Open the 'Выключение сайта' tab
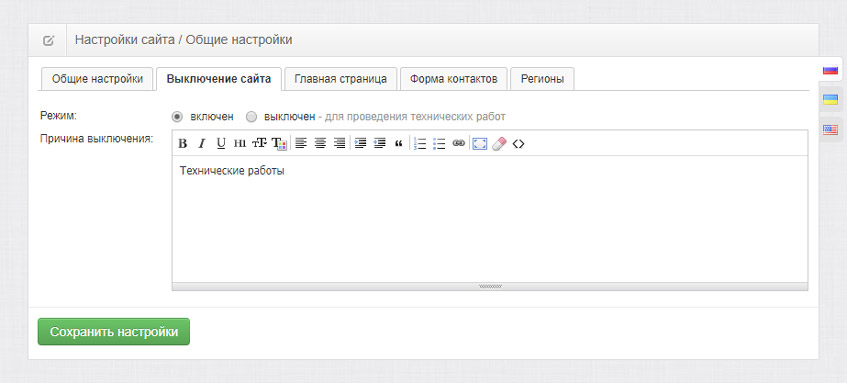Image resolution: width=847 pixels, height=383 pixels. point(219,79)
